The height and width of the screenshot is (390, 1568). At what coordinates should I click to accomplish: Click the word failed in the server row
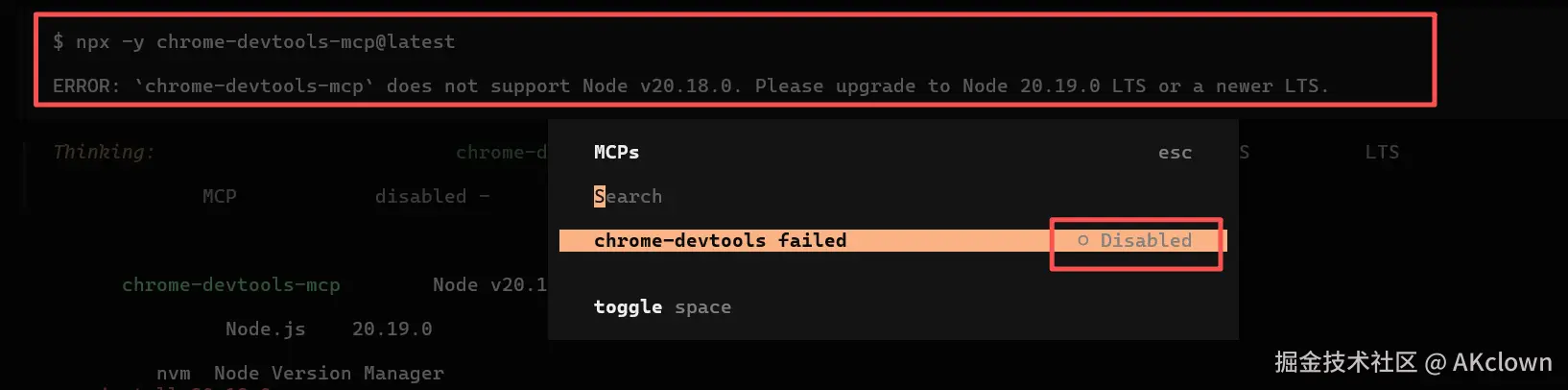tap(812, 241)
